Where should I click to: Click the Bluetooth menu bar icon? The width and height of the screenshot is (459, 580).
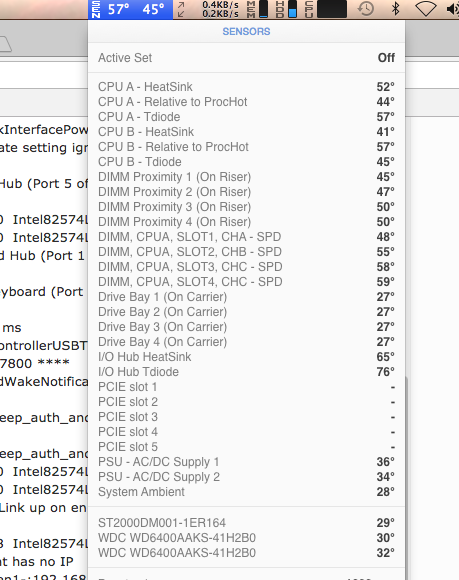pos(395,9)
